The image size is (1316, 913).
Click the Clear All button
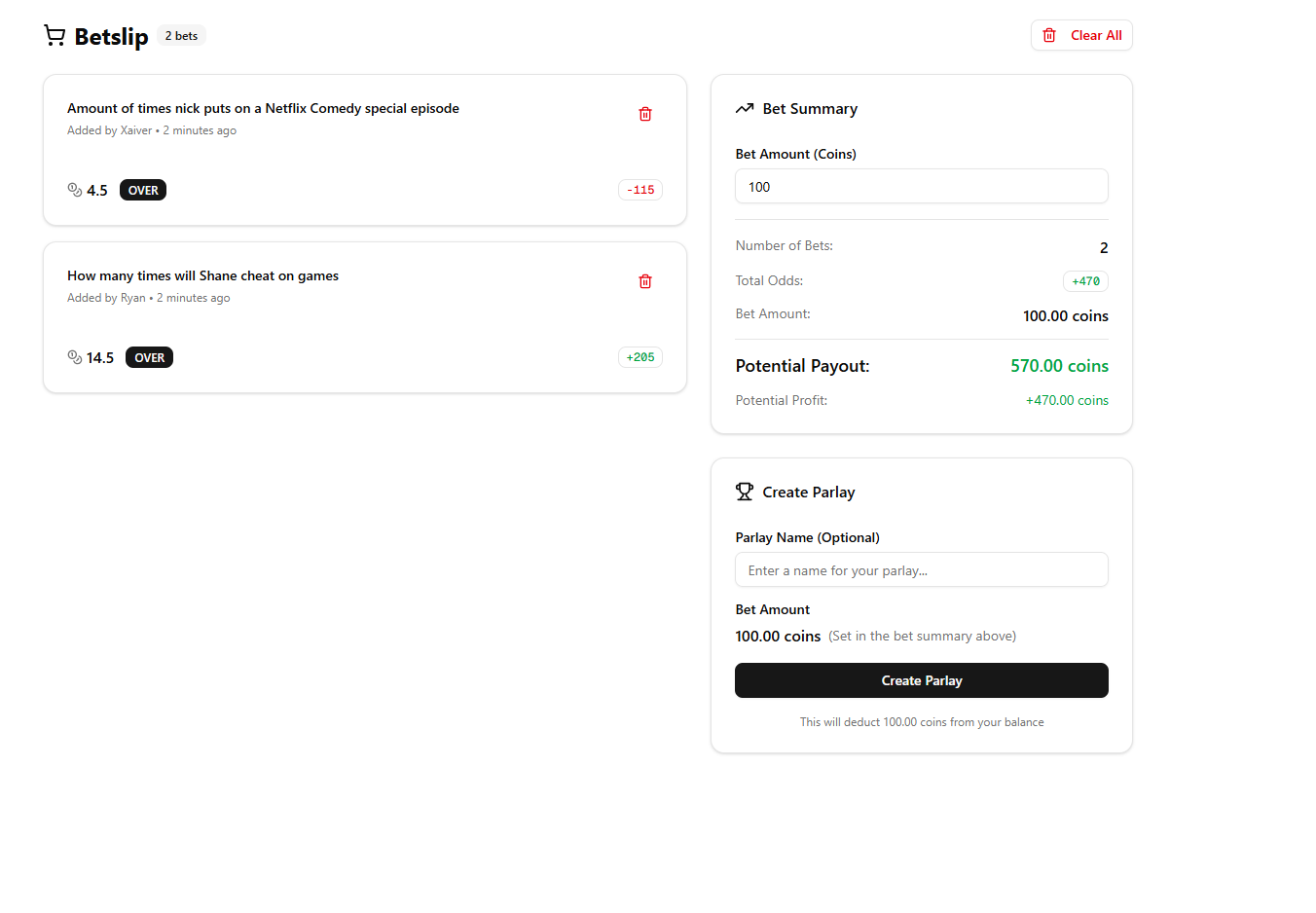[x=1081, y=35]
